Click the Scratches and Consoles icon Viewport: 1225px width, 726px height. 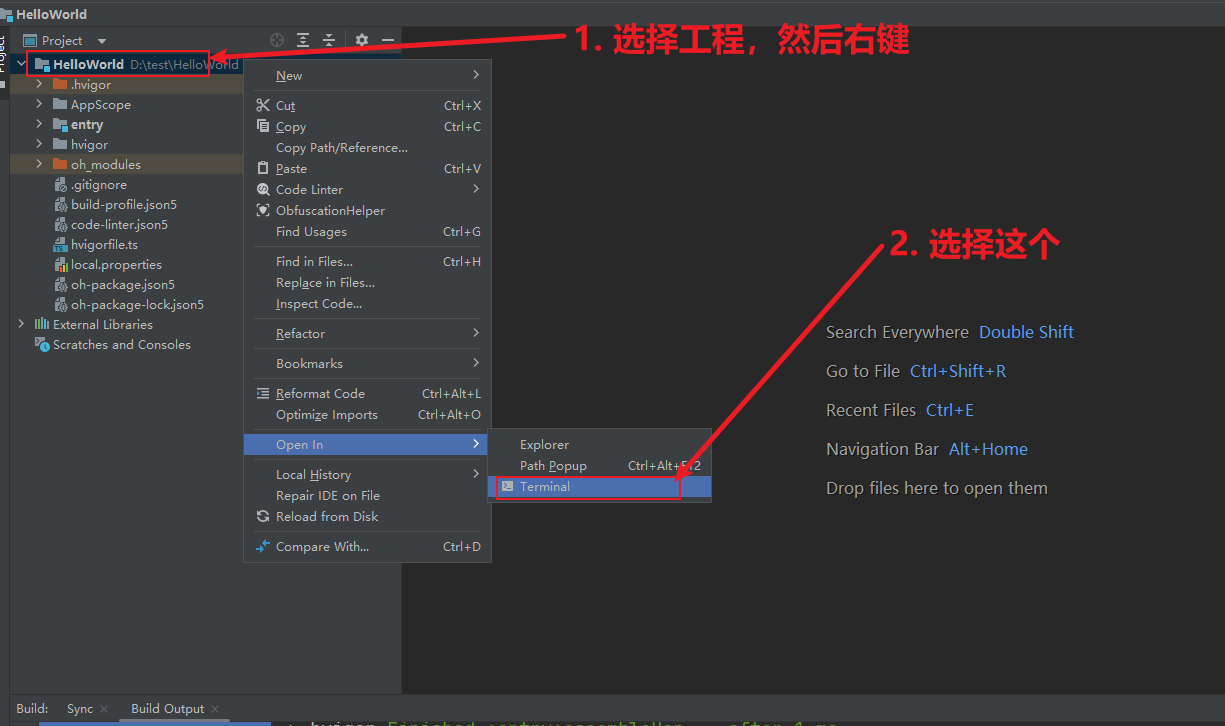pyautogui.click(x=42, y=344)
